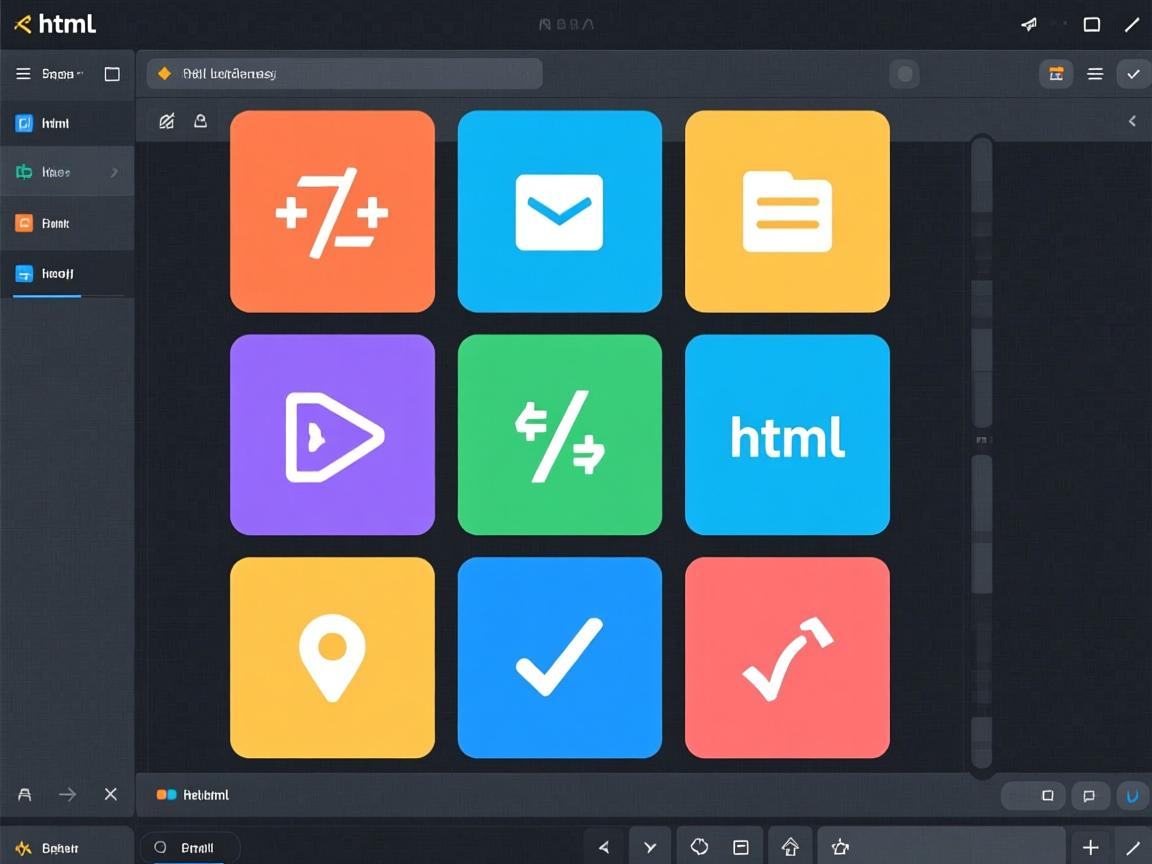Viewport: 1152px width, 864px height.
Task: Open the blue mail envelope tile
Action: (x=559, y=212)
